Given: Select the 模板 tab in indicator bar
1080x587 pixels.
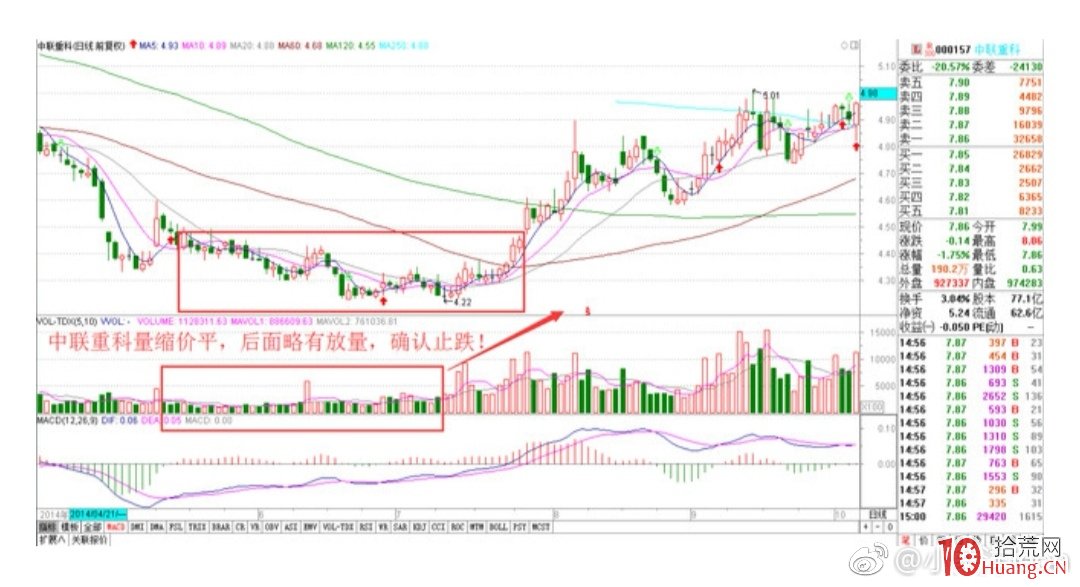Looking at the screenshot, I should click(70, 527).
